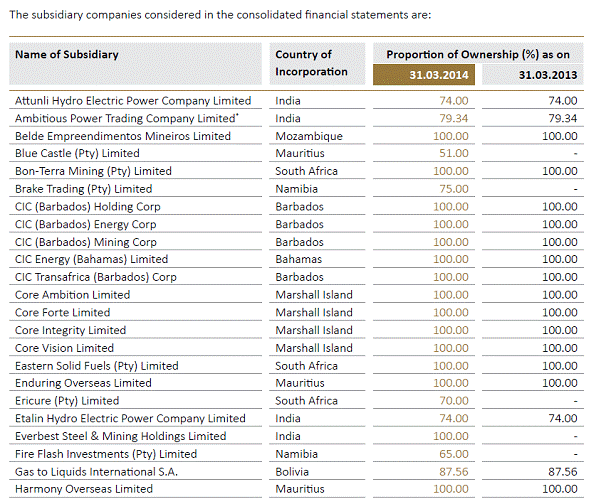This screenshot has width=601, height=504.
Task: Select the Mozambique country cell
Action: pos(309,136)
